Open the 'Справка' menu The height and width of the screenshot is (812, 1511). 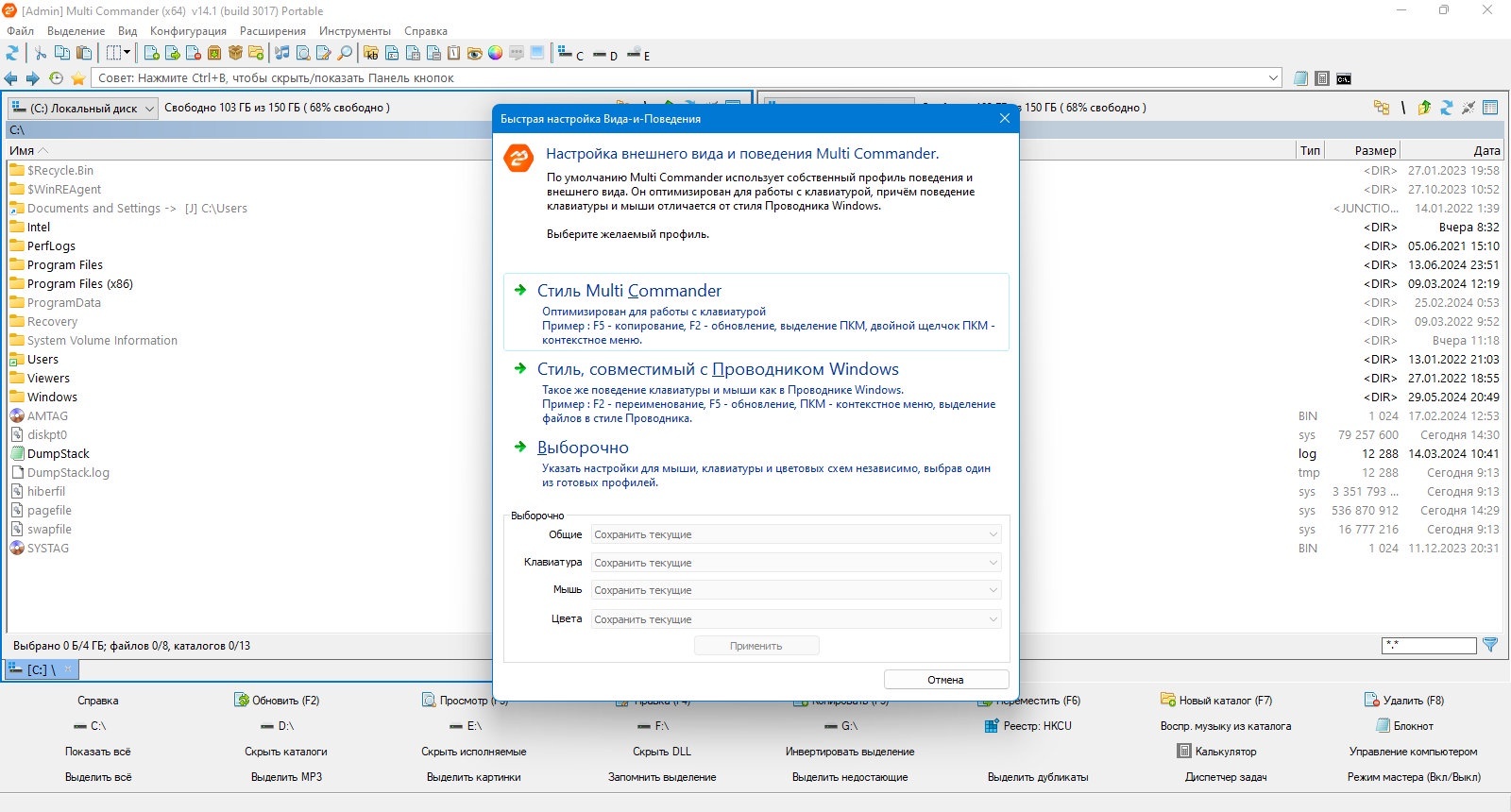click(426, 31)
